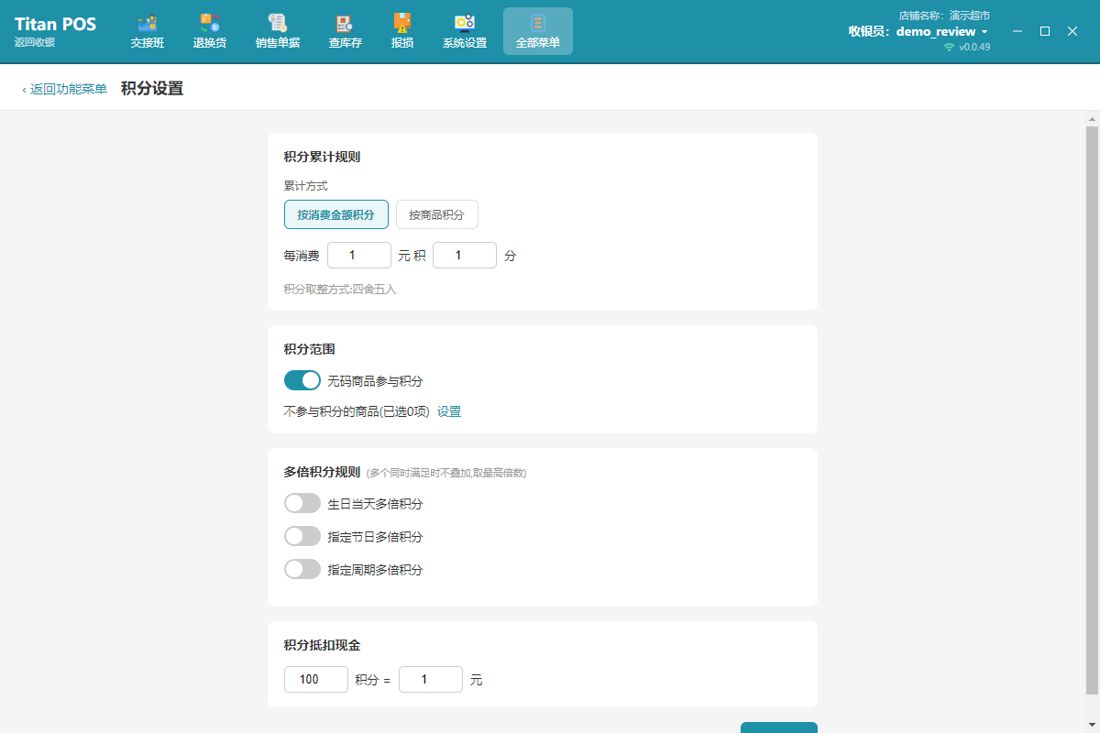This screenshot has height=733, width=1100.
Task: Select the 按商品积分 option
Action: point(436,215)
